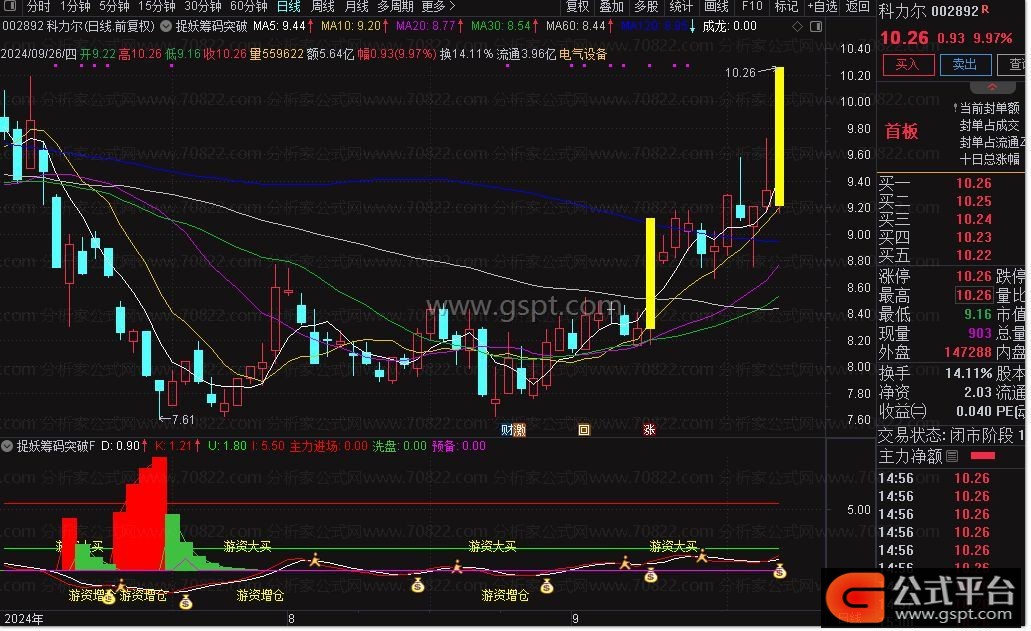Screen dimensions: 1031x631
Task: Select the 月线 monthly tab
Action: 357,7
